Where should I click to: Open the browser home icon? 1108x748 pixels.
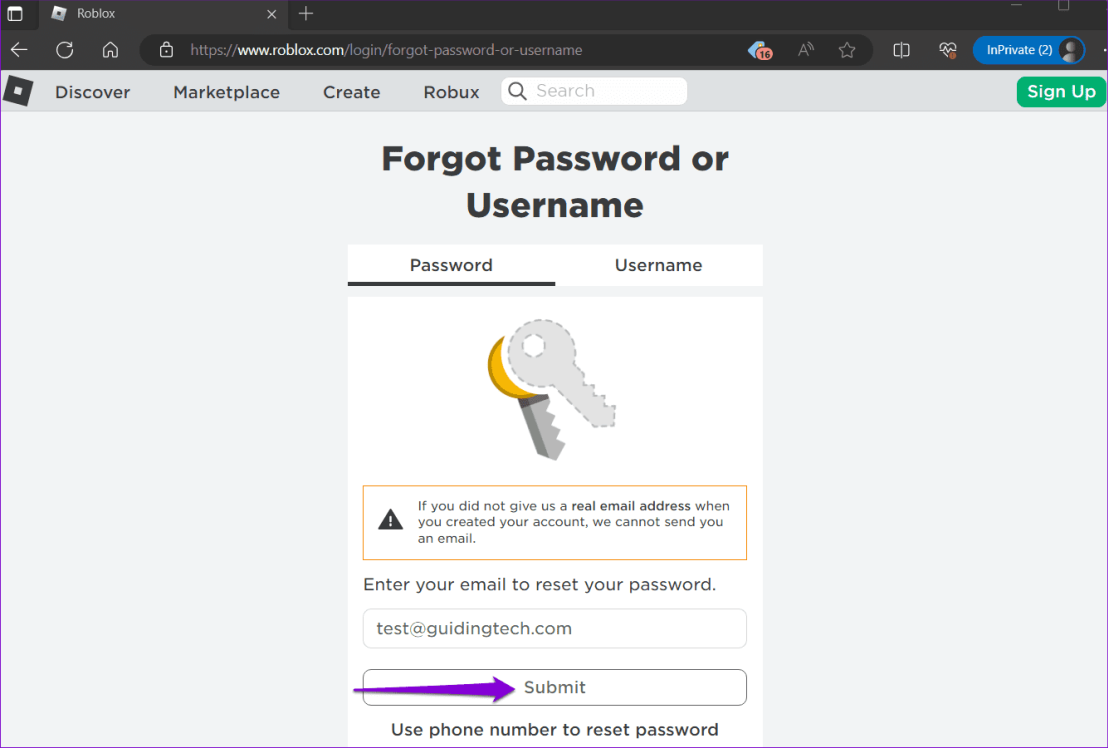[x=110, y=50]
